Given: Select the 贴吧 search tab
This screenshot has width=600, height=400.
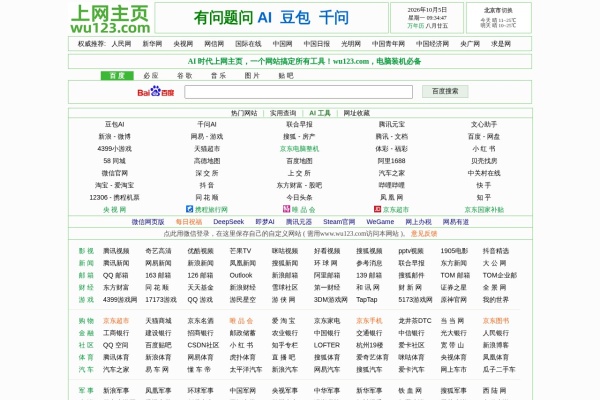Looking at the screenshot, I should click(286, 76).
